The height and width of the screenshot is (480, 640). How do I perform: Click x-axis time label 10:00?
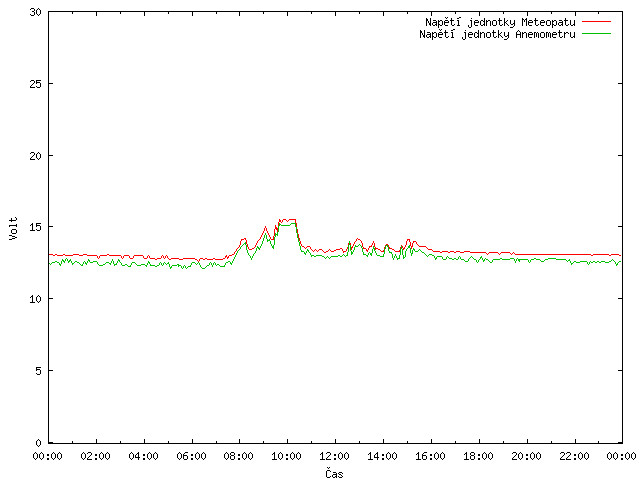pyautogui.click(x=287, y=456)
